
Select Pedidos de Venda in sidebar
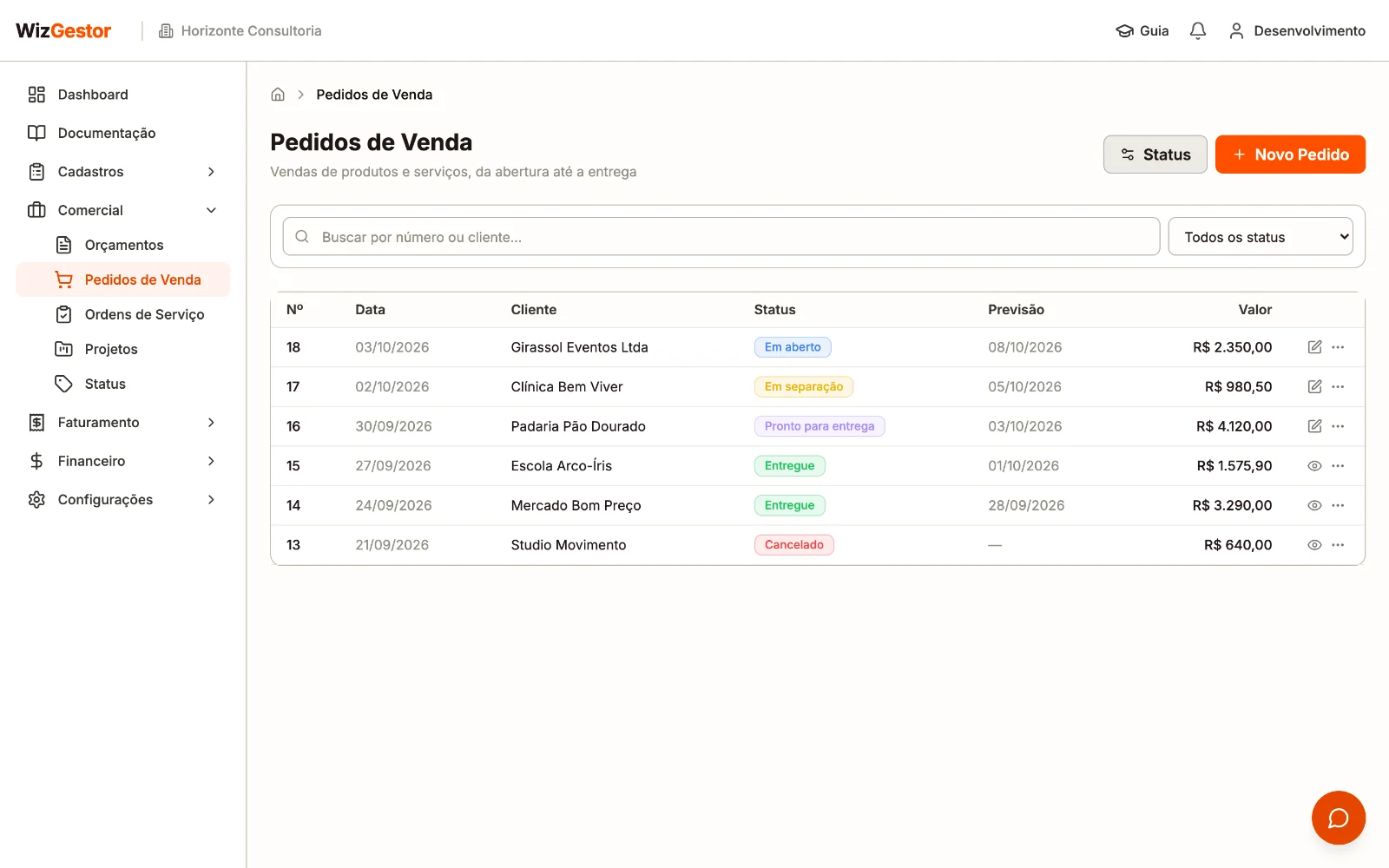tap(123, 279)
